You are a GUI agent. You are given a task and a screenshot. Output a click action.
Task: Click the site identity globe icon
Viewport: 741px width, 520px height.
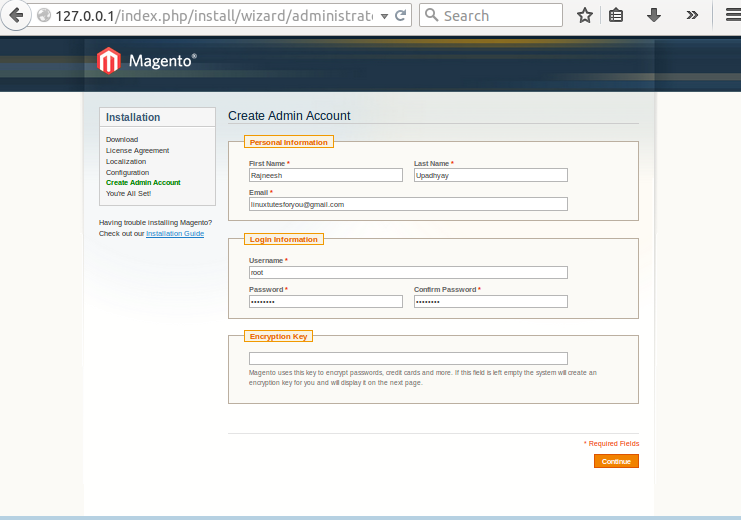(x=44, y=16)
